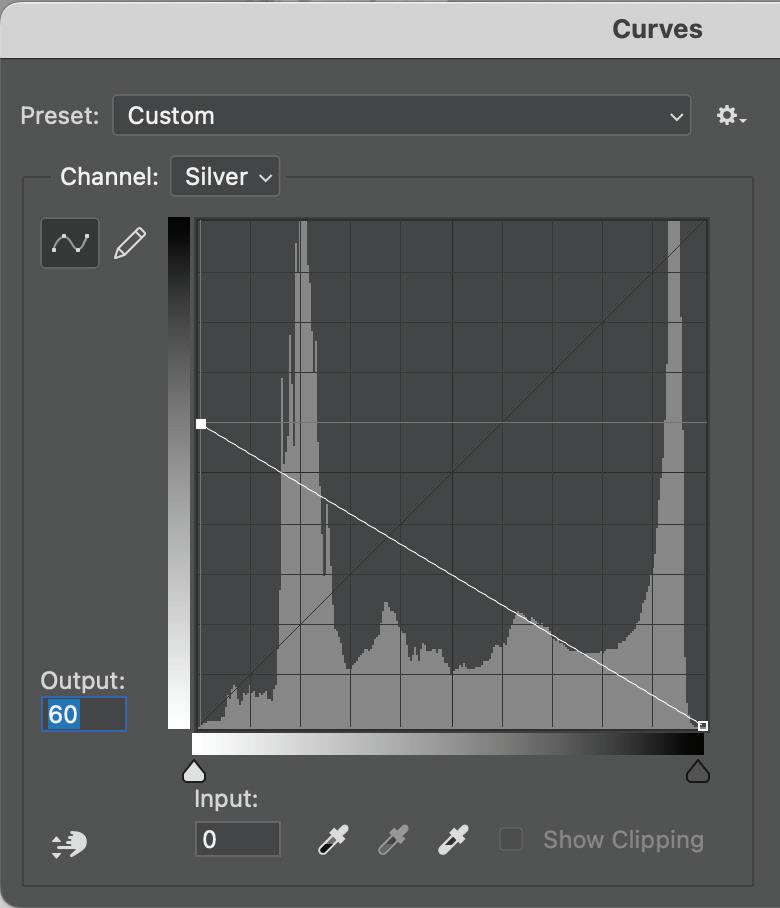Select the edit points curve tool

pyautogui.click(x=70, y=243)
